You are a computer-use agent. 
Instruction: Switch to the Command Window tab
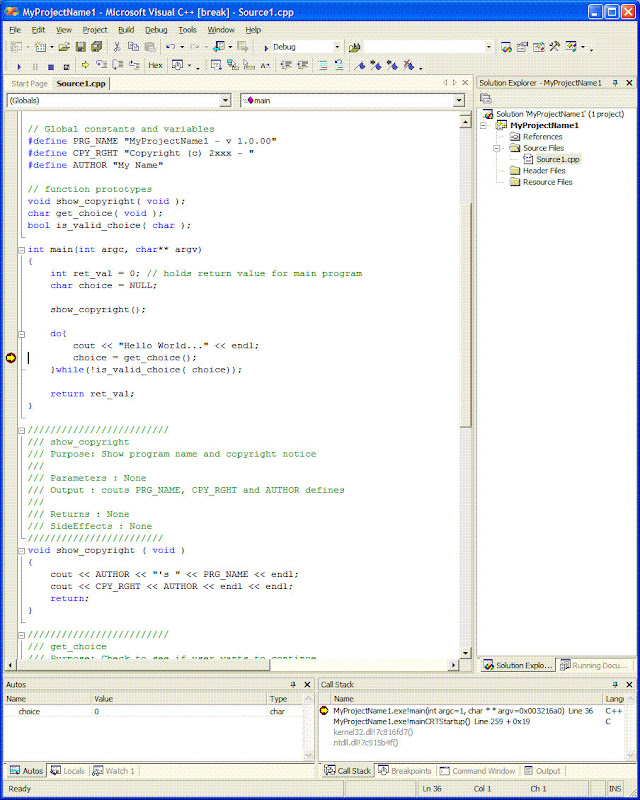tap(478, 770)
